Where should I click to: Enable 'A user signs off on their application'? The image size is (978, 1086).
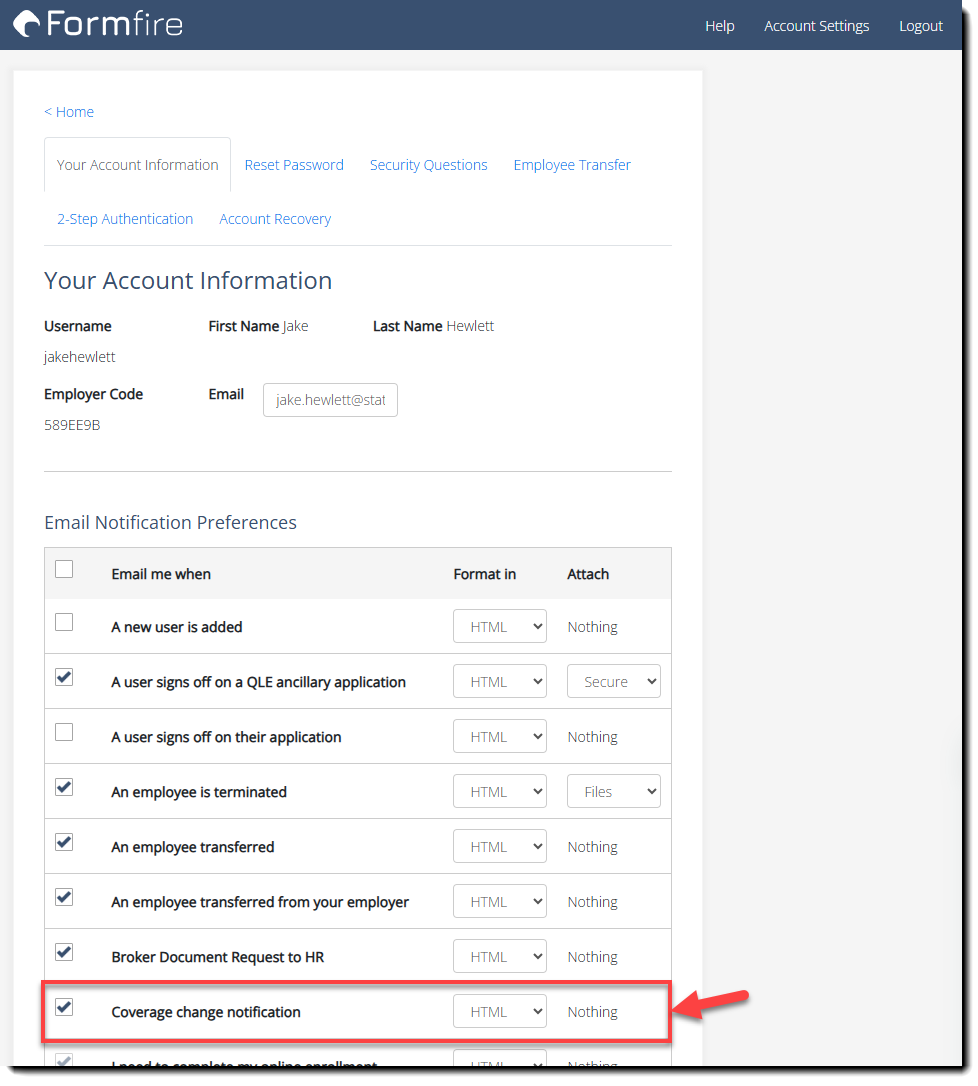pos(63,731)
